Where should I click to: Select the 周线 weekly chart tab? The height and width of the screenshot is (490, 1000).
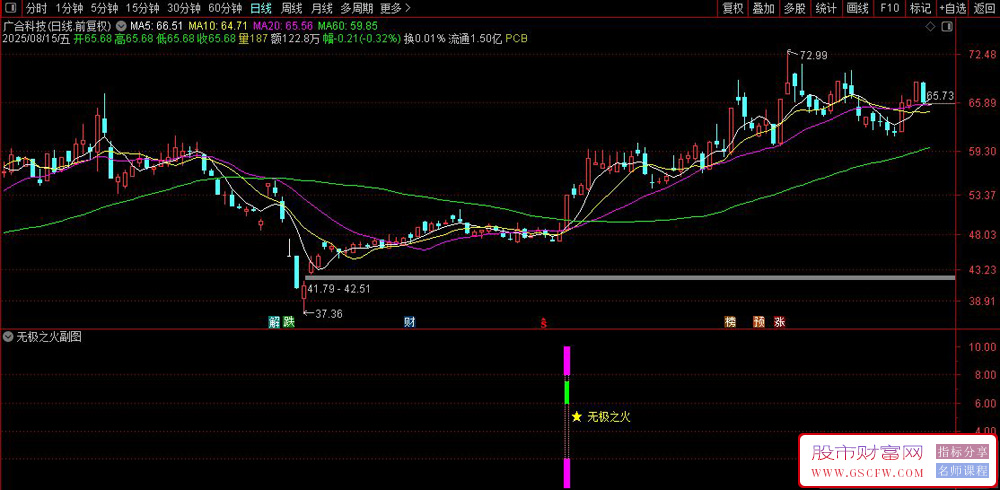291,8
